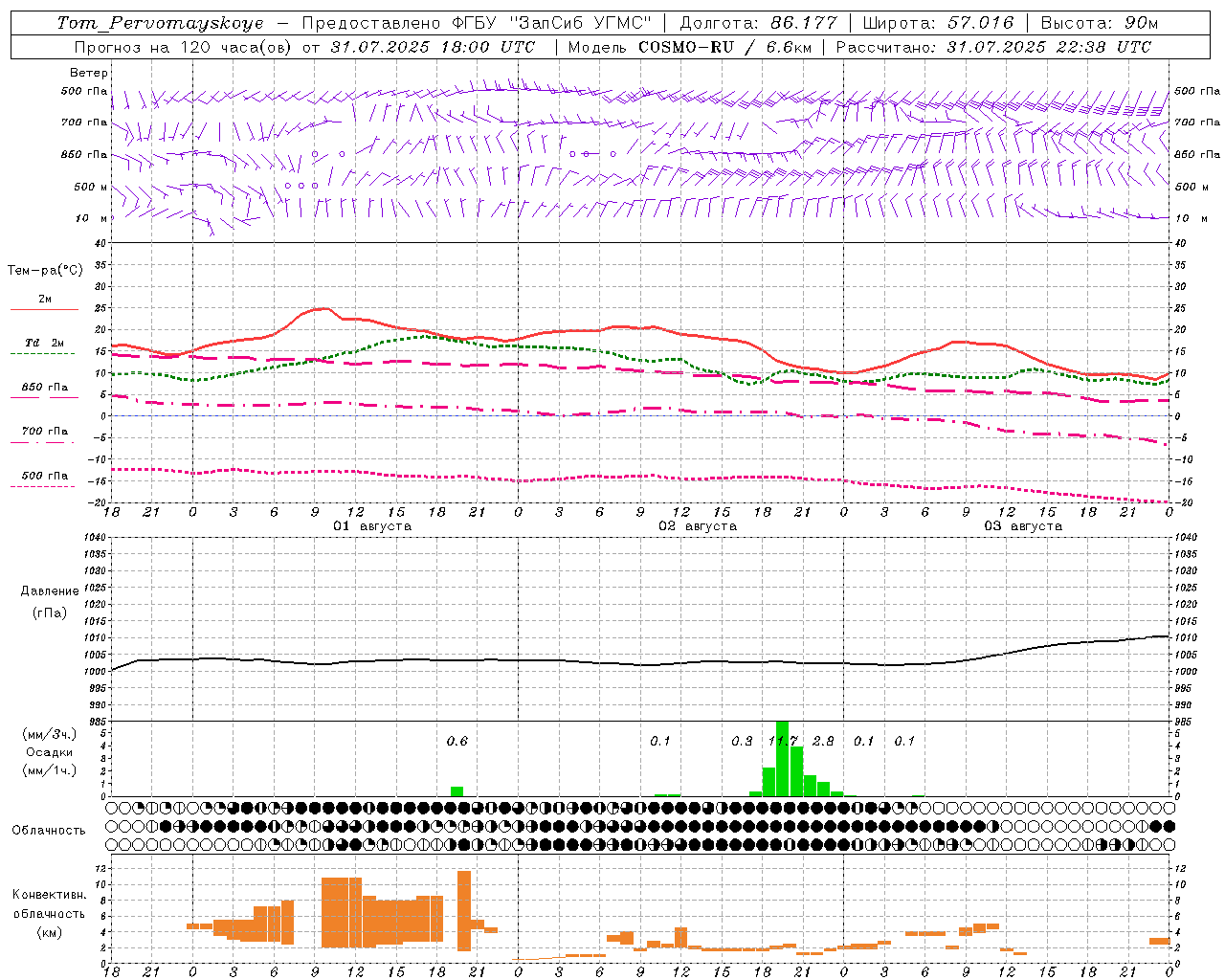This screenshot has width=1225, height=980.
Task: Click the red line sample under 2м legend
Action: (44, 310)
